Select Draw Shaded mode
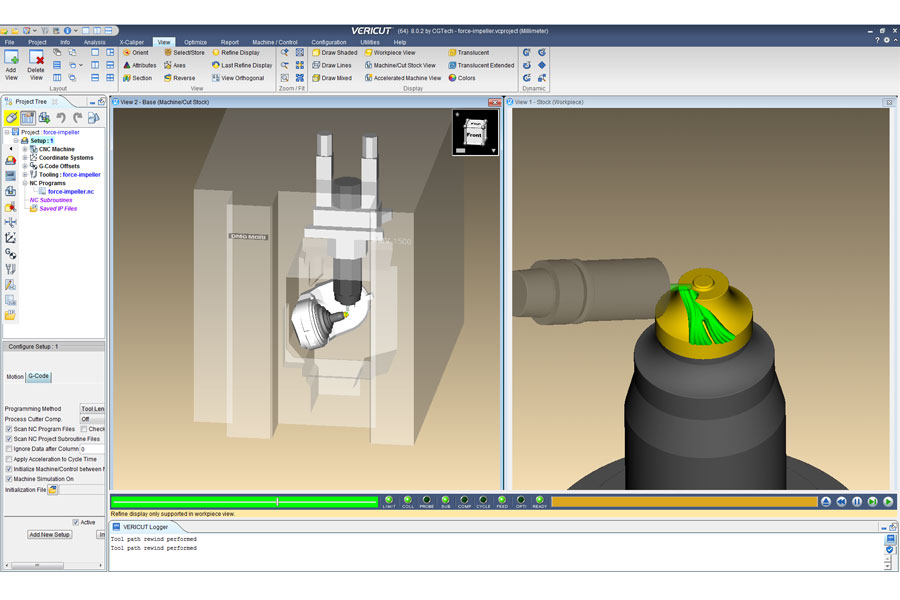900x600 pixels. pyautogui.click(x=335, y=52)
